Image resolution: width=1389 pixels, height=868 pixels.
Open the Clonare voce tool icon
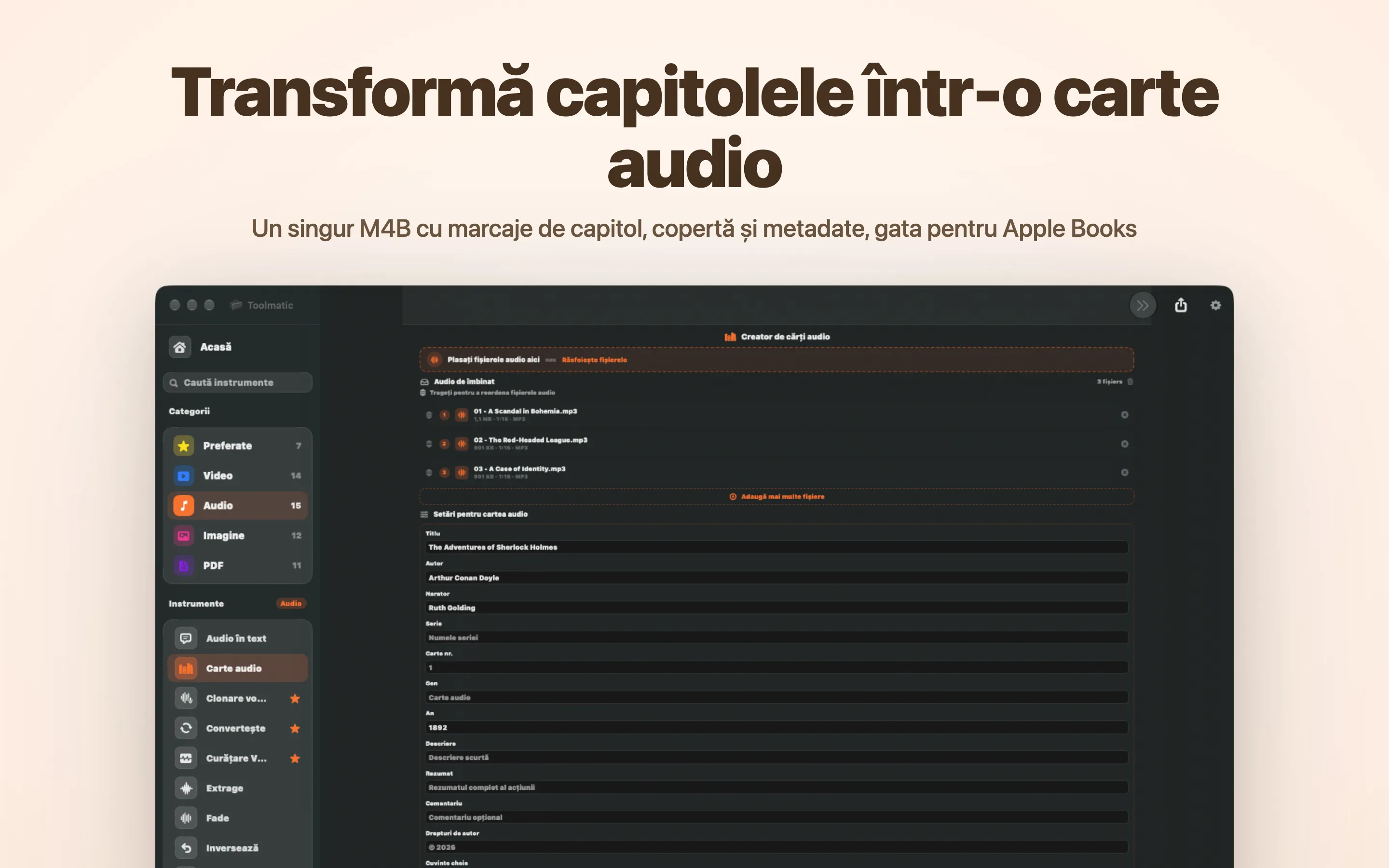pyautogui.click(x=186, y=698)
